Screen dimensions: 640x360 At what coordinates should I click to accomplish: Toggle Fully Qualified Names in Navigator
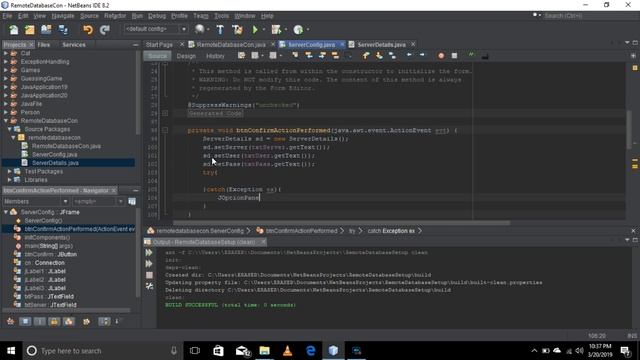(x=87, y=322)
